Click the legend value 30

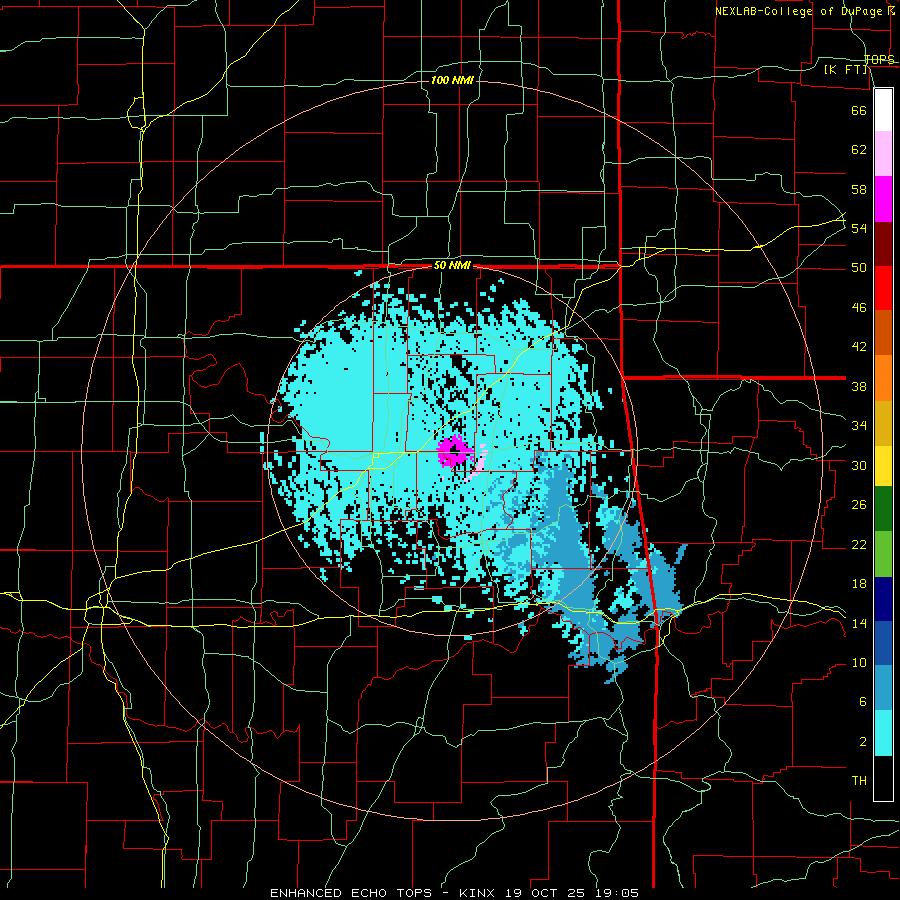pos(859,465)
